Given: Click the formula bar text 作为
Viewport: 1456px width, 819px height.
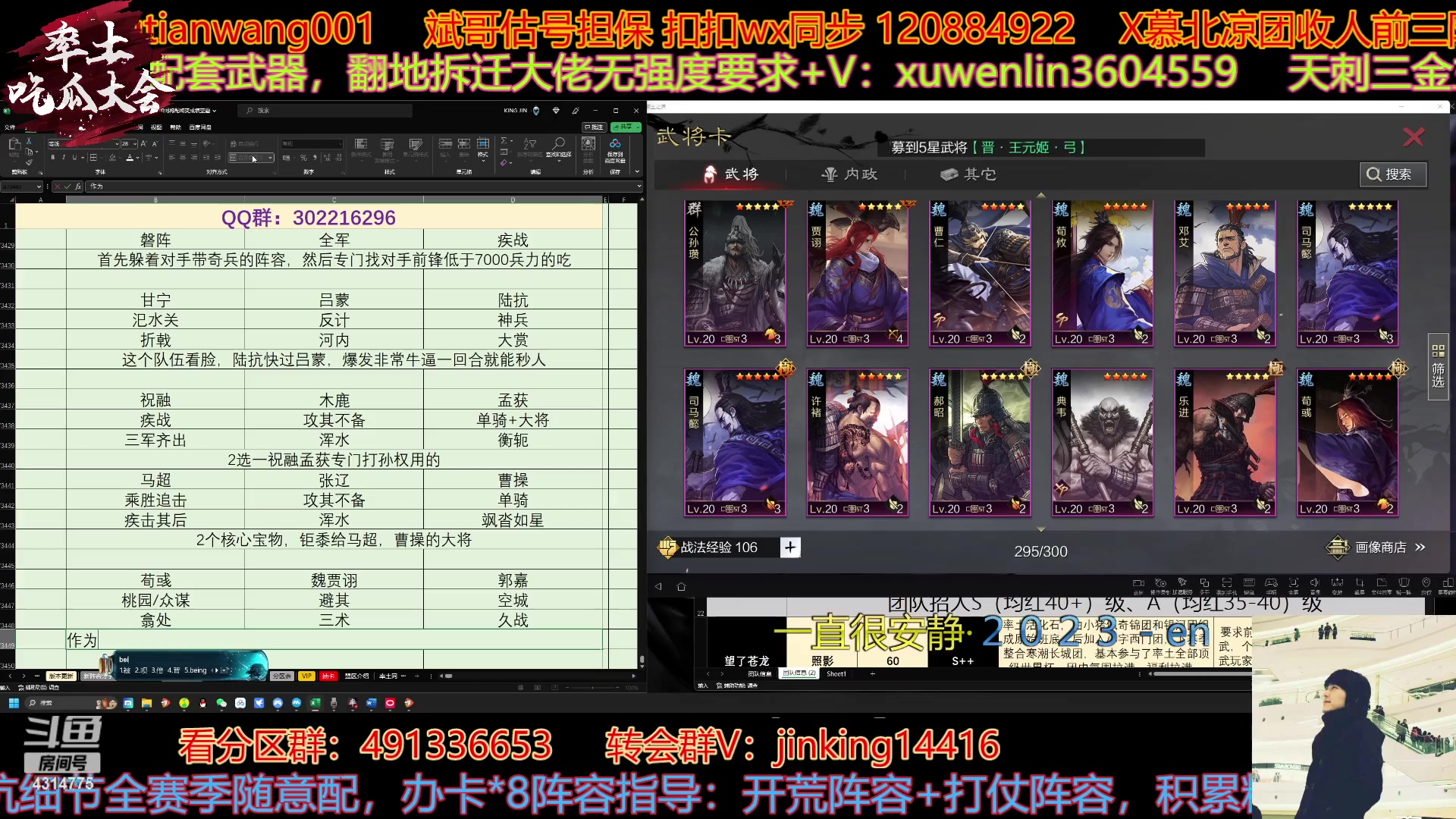Looking at the screenshot, I should tap(96, 186).
